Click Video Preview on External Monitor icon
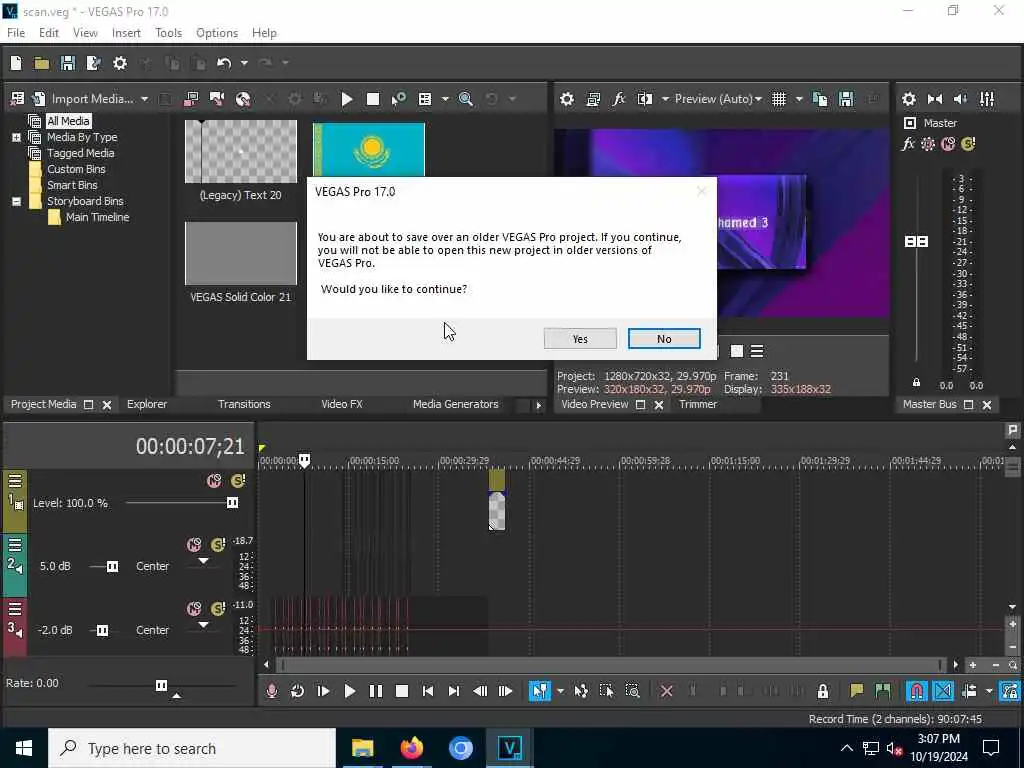The width and height of the screenshot is (1024, 768). 593,99
